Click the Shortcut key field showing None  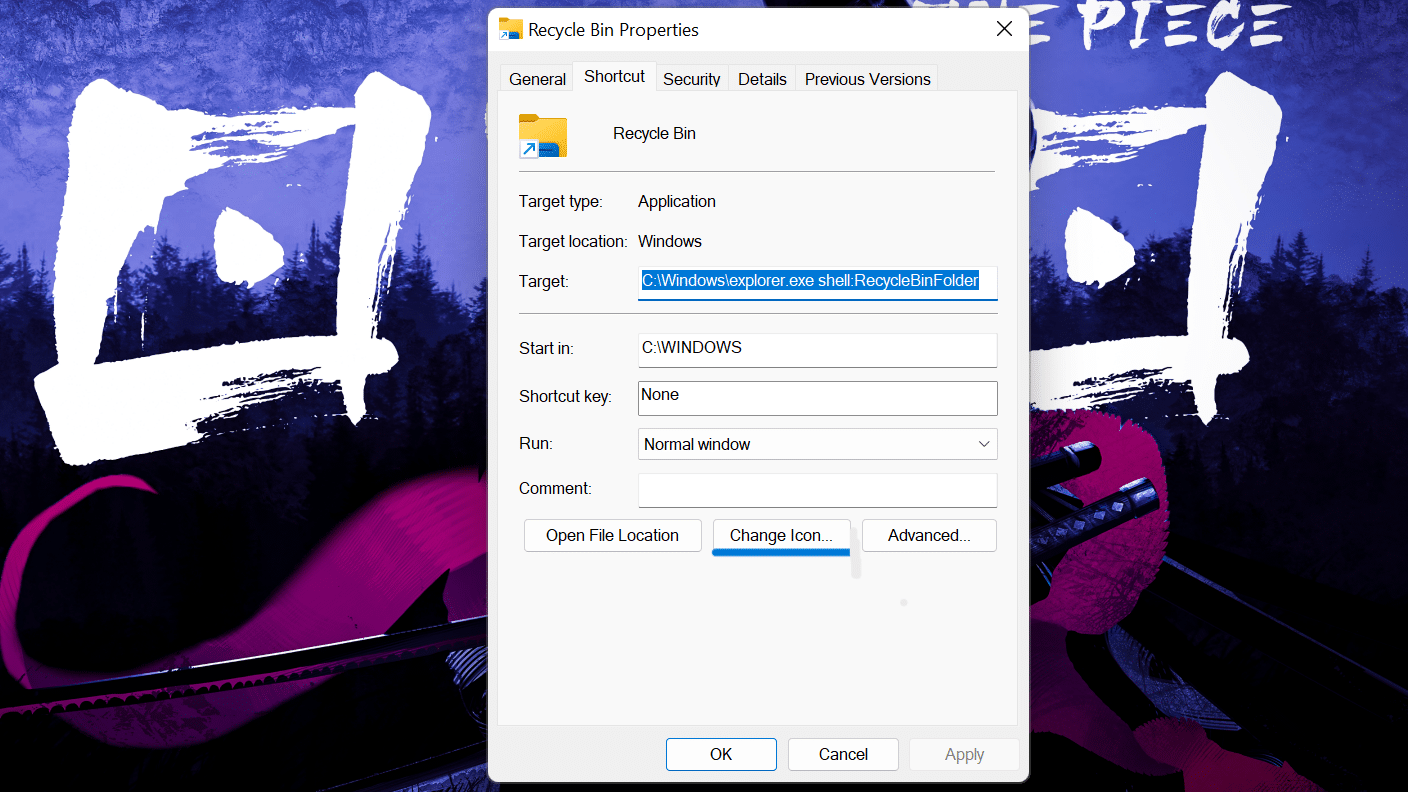(x=817, y=397)
